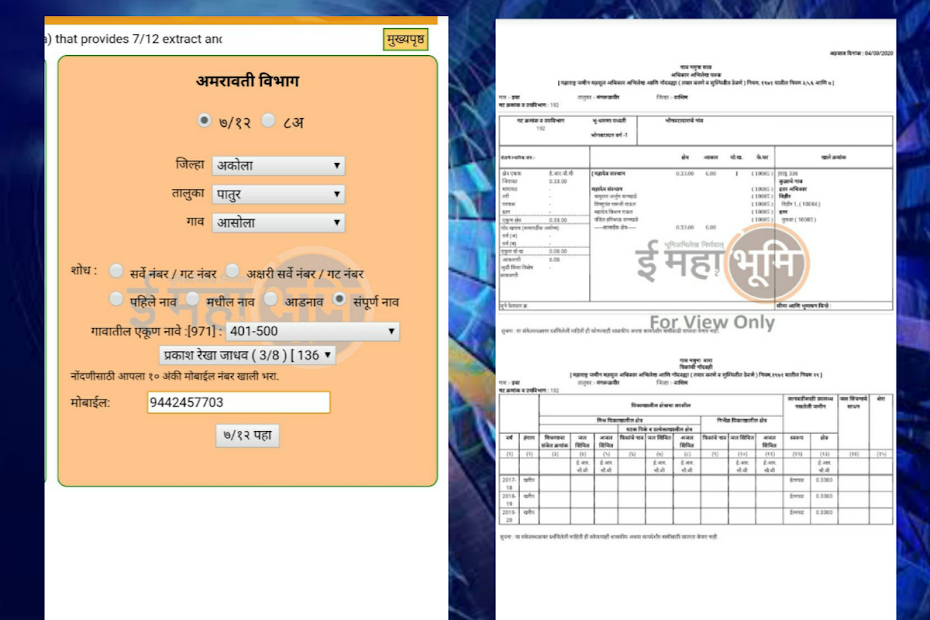
Task: Select the ८अ radio option
Action: click(268, 120)
